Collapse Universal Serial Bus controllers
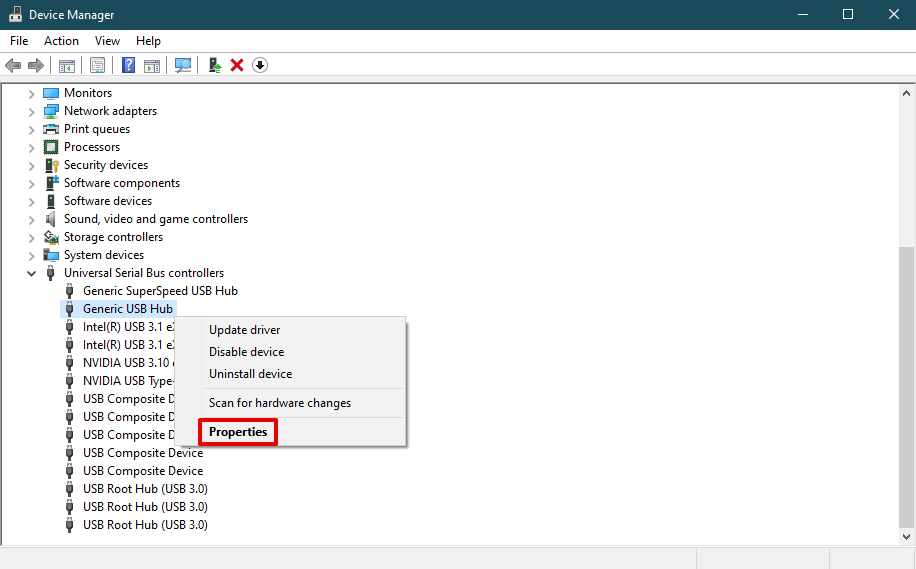Image resolution: width=916 pixels, height=569 pixels. [32, 273]
